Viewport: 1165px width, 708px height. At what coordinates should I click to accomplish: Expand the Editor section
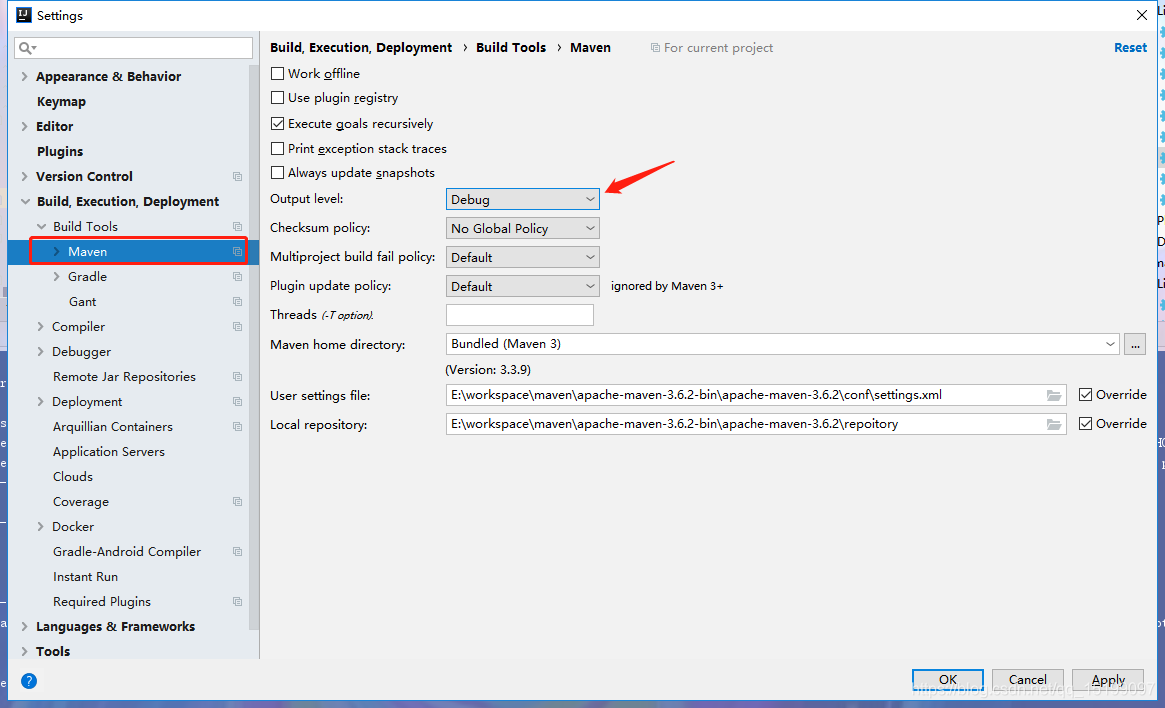(25, 126)
